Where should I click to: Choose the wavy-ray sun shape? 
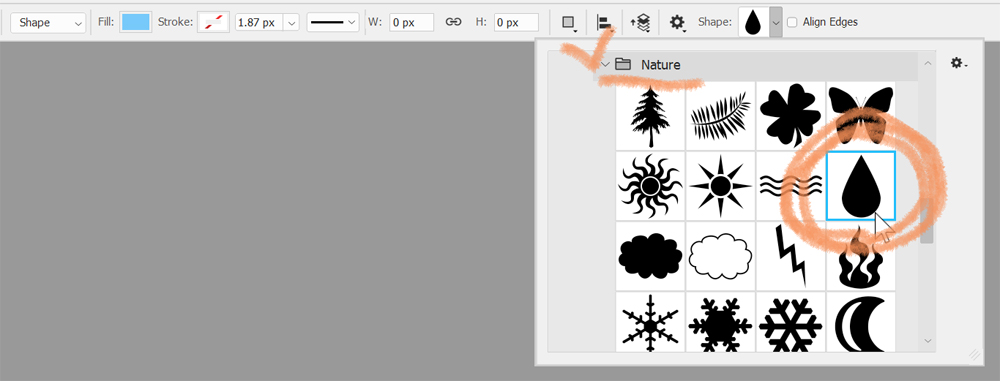pyautogui.click(x=650, y=186)
